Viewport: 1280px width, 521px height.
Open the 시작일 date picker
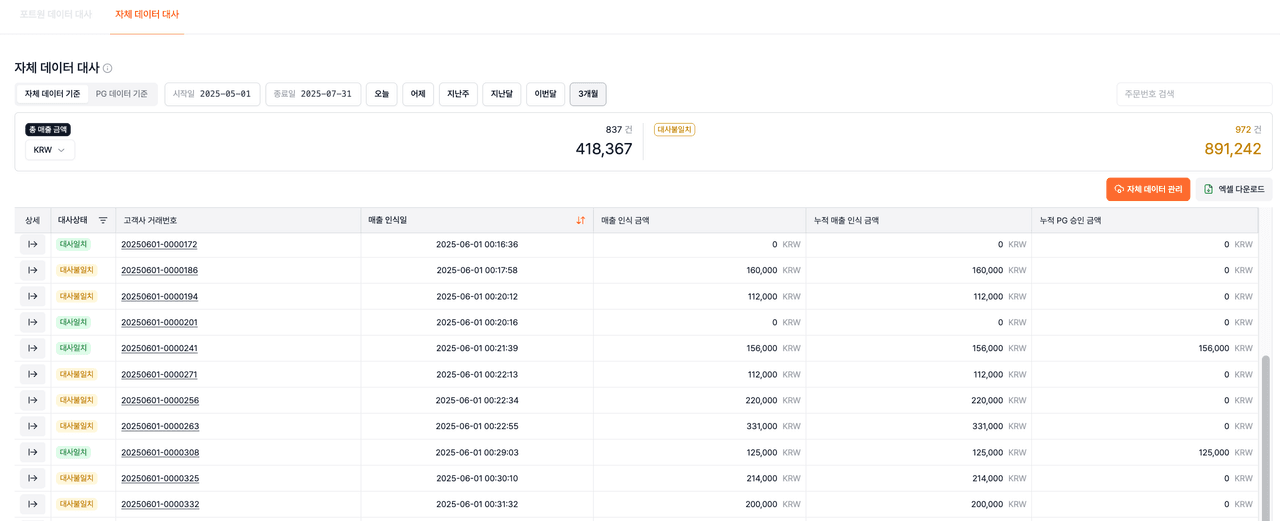pyautogui.click(x=212, y=94)
